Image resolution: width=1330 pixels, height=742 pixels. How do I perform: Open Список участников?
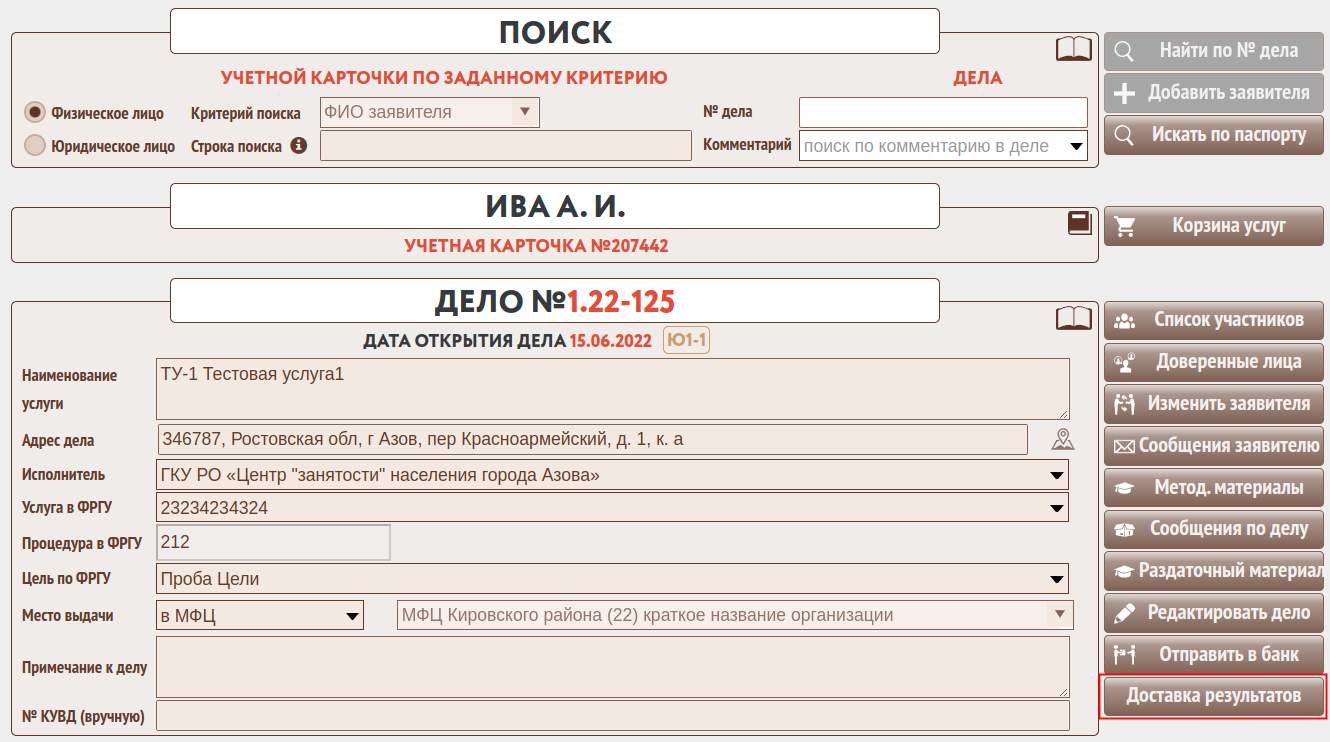(1213, 321)
